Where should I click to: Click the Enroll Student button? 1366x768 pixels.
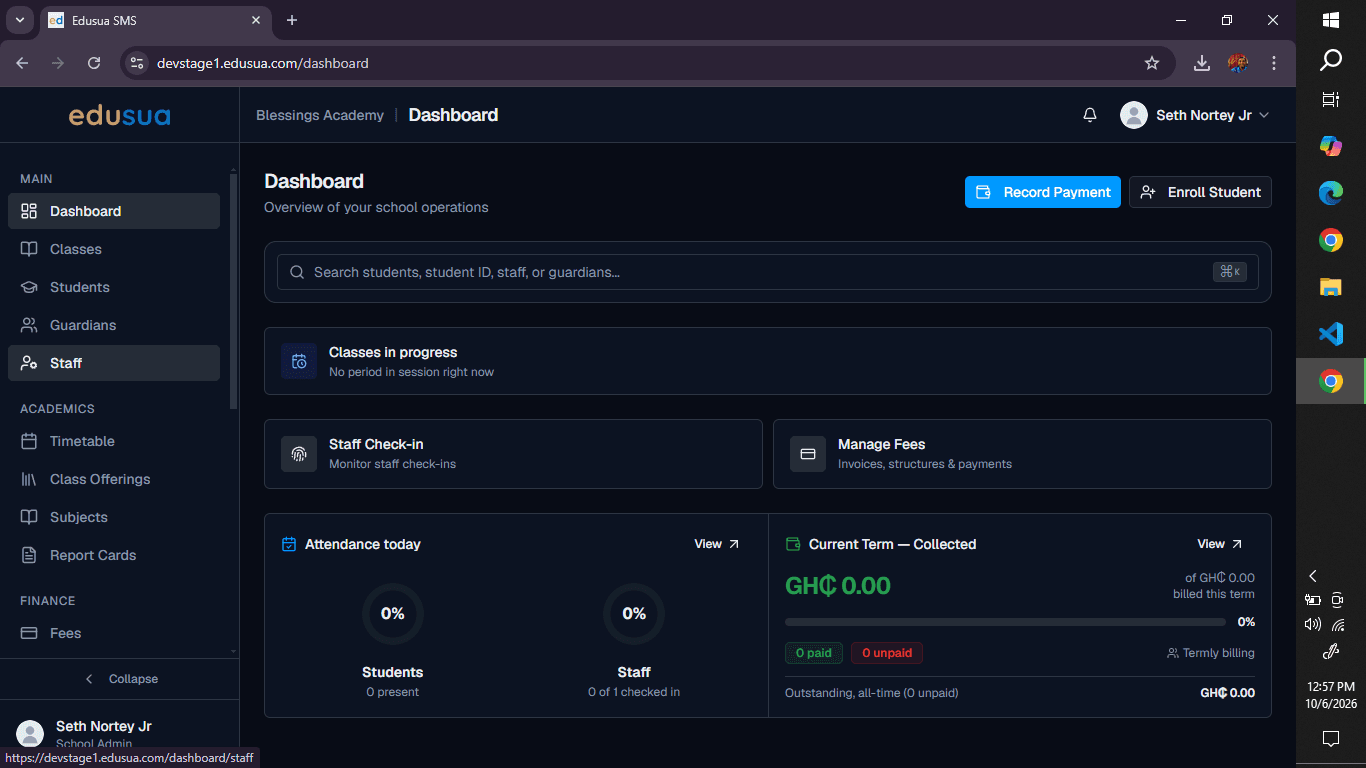click(x=1200, y=192)
